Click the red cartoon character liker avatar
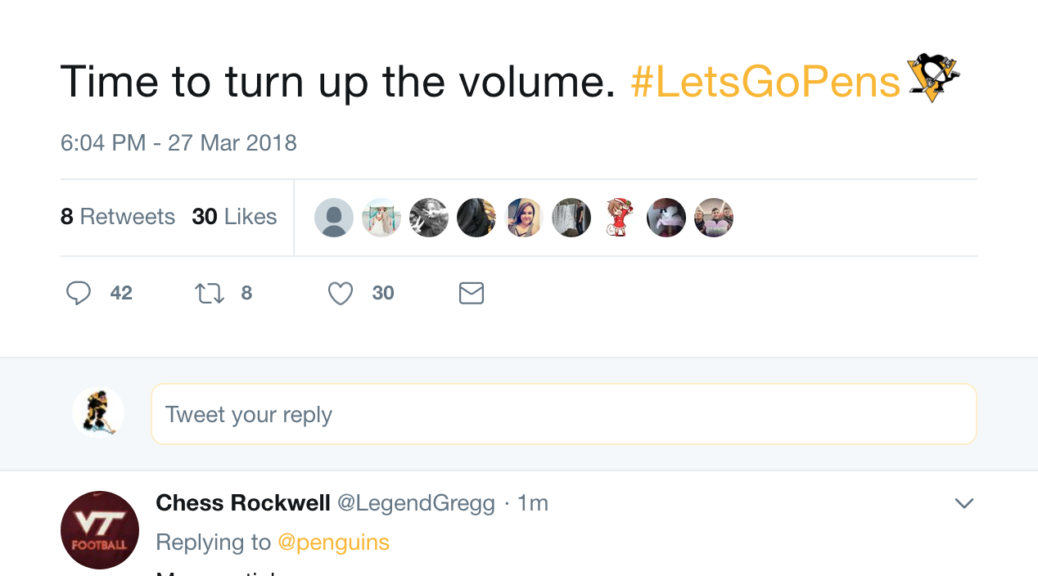Screen dimensions: 1038x576 coord(619,217)
